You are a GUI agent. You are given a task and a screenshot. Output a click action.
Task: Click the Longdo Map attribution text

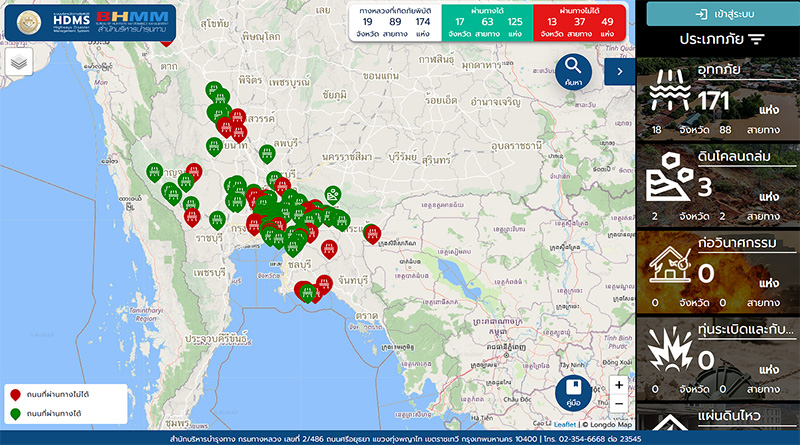[611, 424]
